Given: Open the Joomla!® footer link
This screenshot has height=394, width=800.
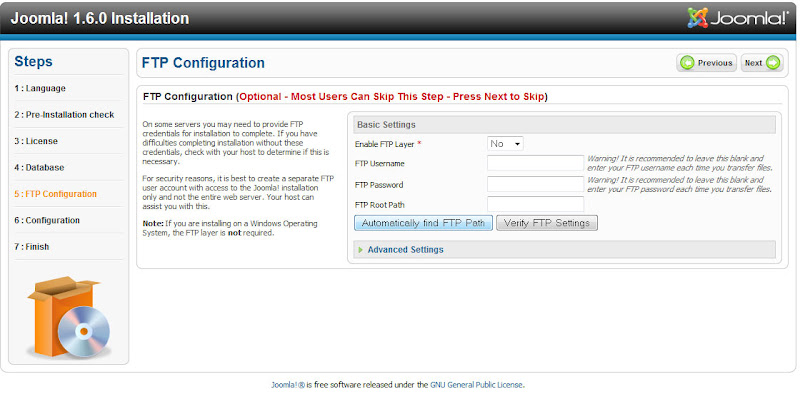Looking at the screenshot, I should coord(288,385).
